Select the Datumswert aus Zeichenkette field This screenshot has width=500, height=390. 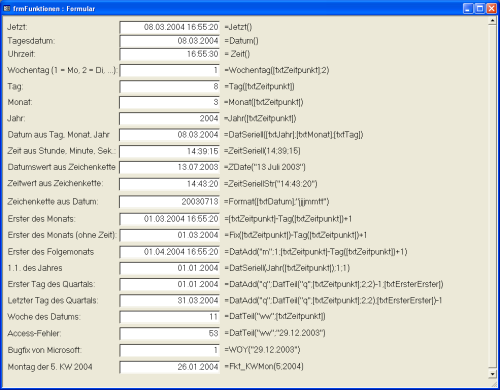click(169, 167)
